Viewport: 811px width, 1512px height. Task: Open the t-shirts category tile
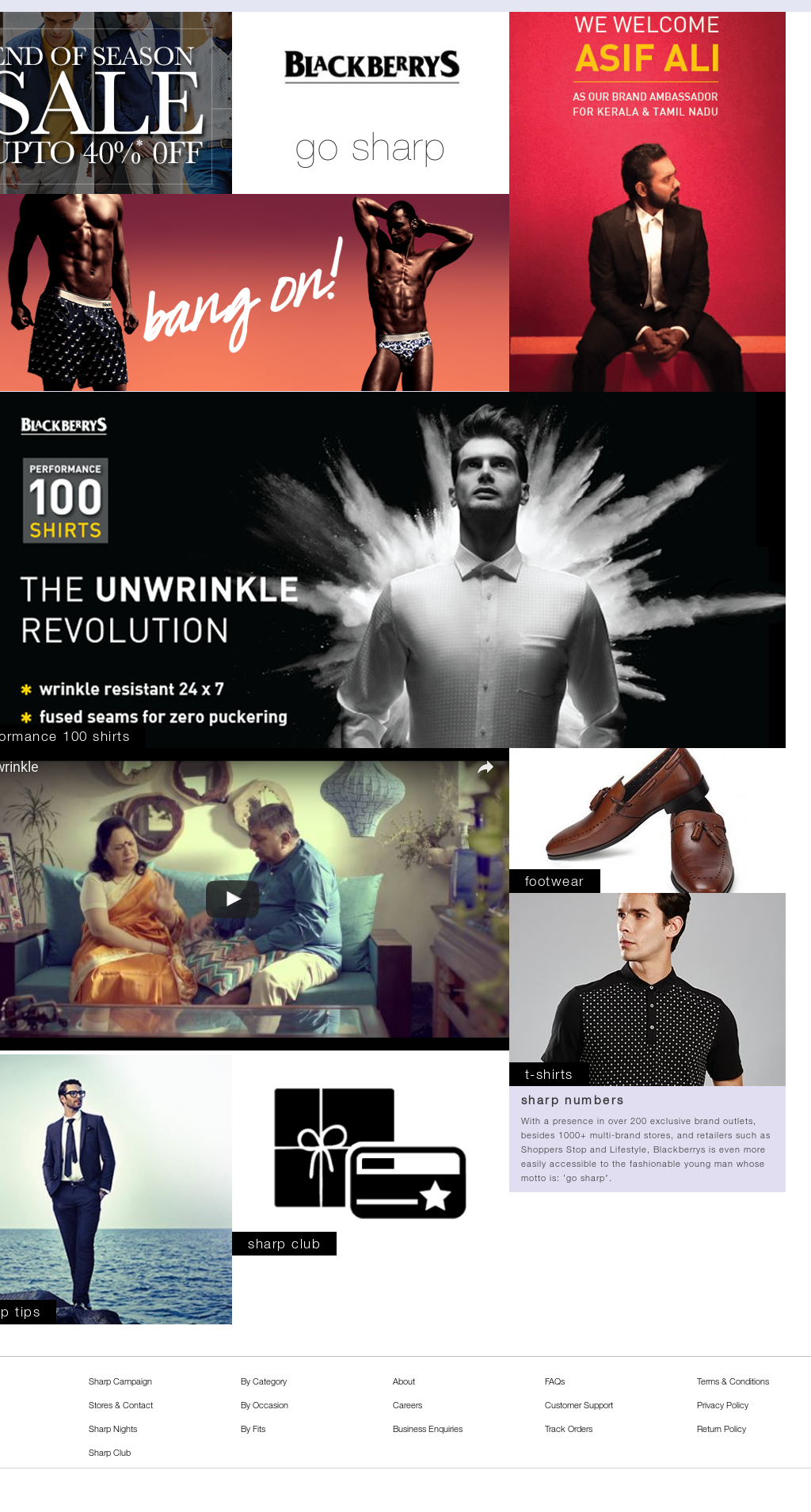click(x=647, y=990)
